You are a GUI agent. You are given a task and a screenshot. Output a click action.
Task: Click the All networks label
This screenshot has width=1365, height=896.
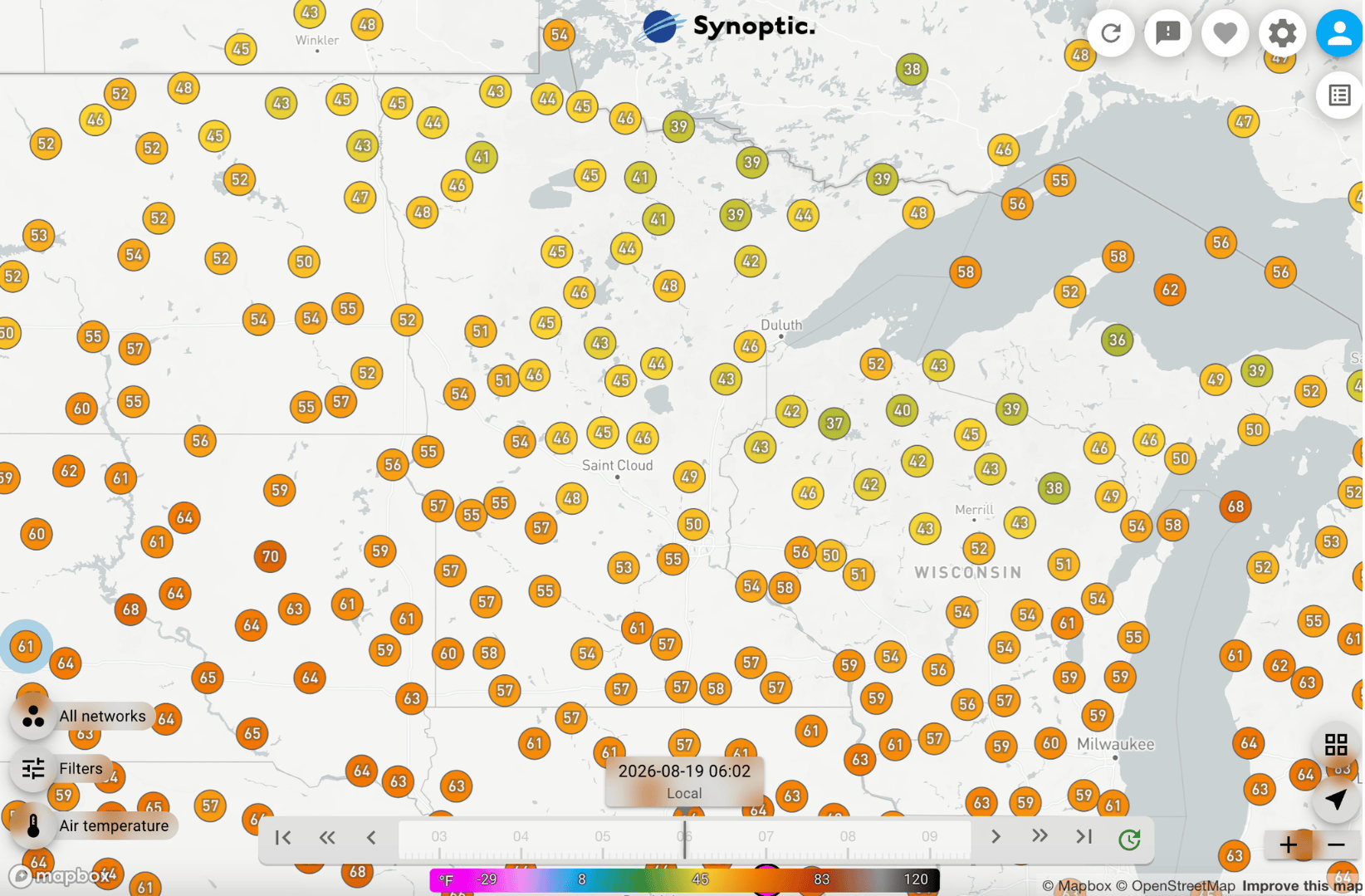point(102,716)
